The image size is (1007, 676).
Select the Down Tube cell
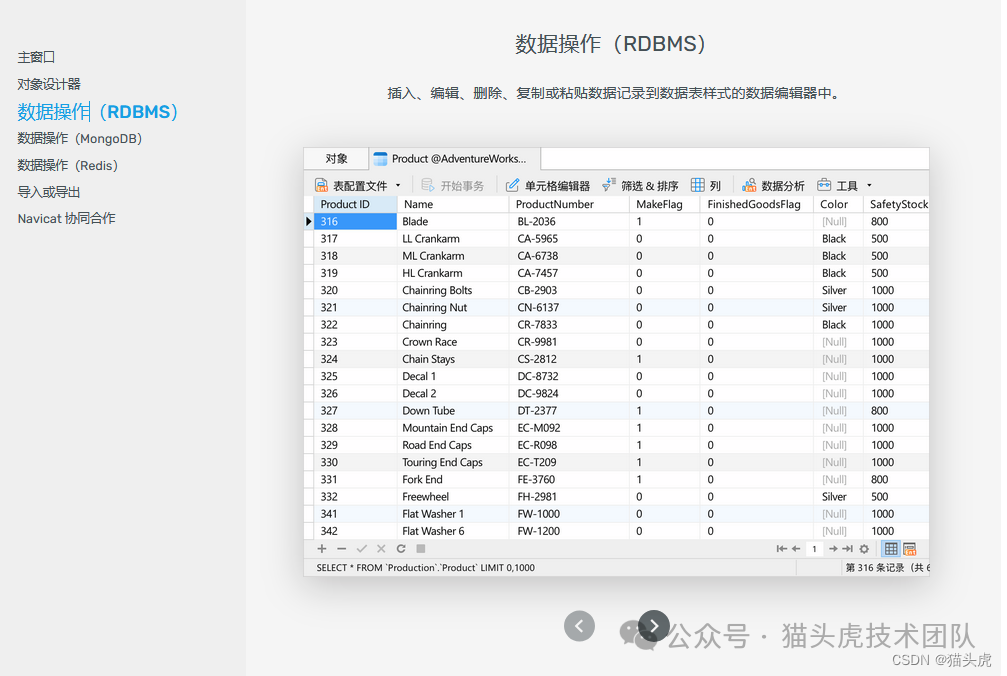[453, 411]
